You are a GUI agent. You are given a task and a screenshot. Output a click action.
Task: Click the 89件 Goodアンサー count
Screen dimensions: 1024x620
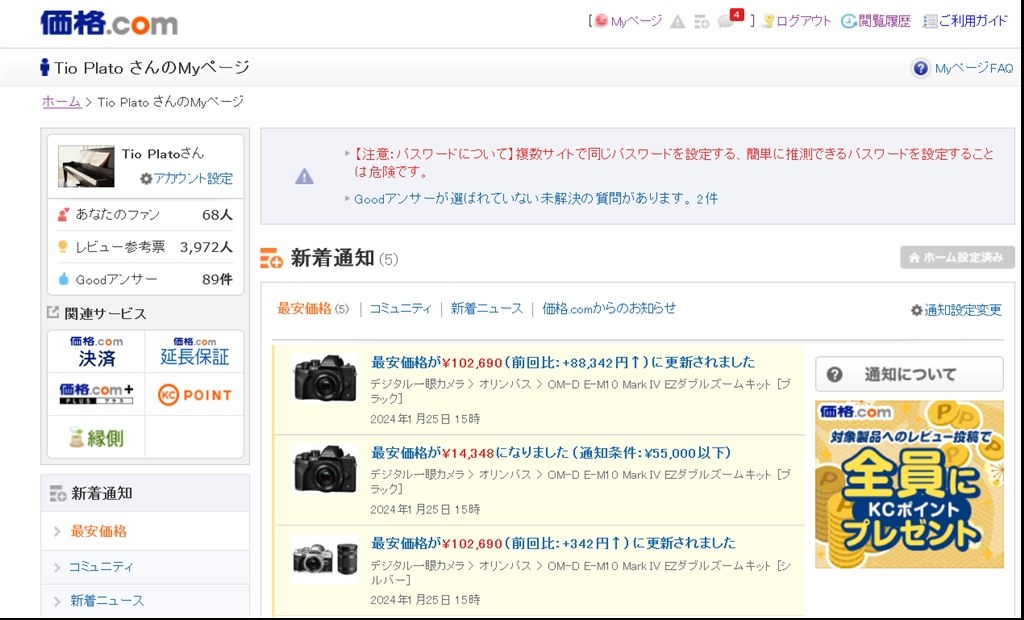tap(217, 280)
